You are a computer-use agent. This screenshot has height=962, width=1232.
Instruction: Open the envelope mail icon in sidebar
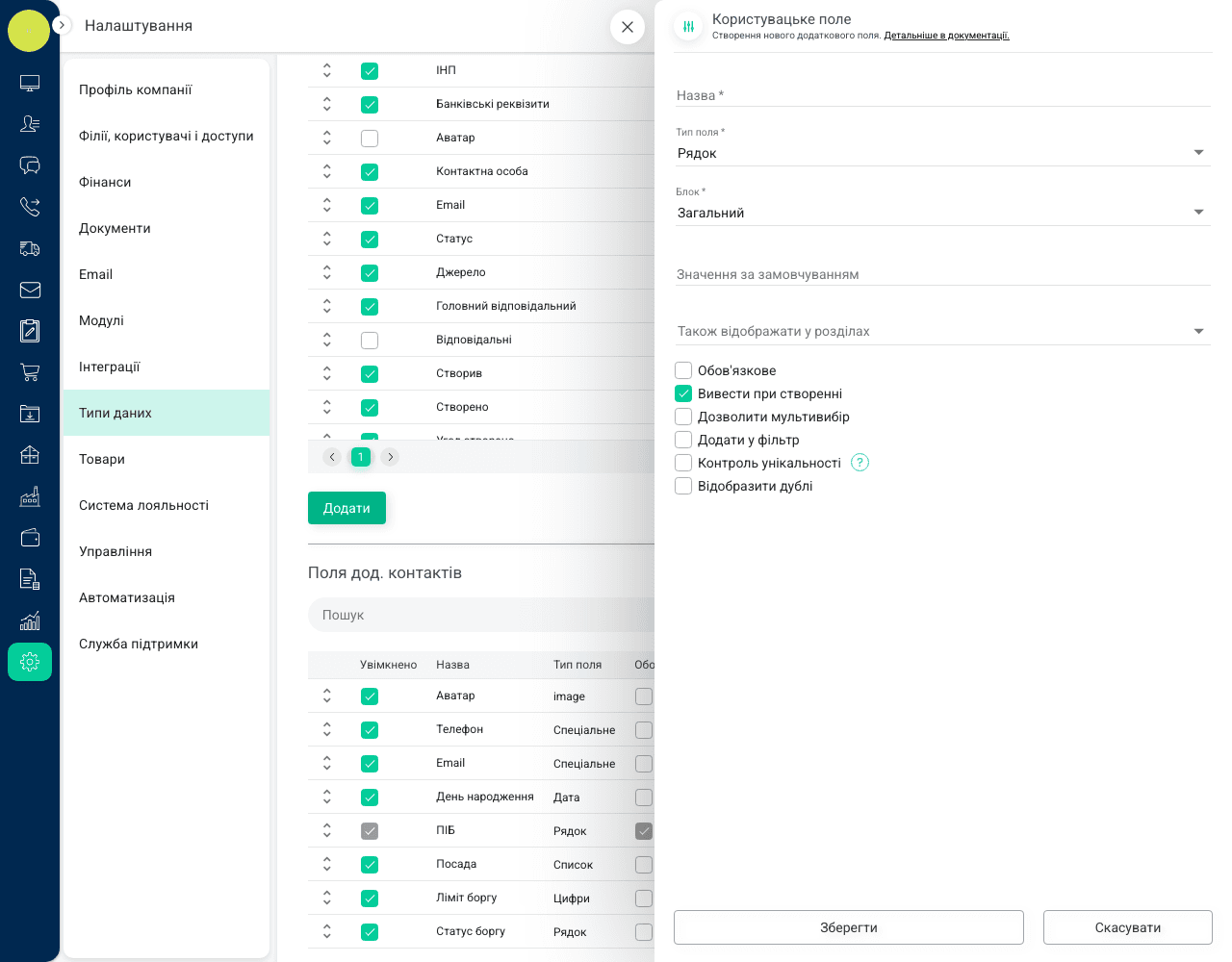[30, 290]
